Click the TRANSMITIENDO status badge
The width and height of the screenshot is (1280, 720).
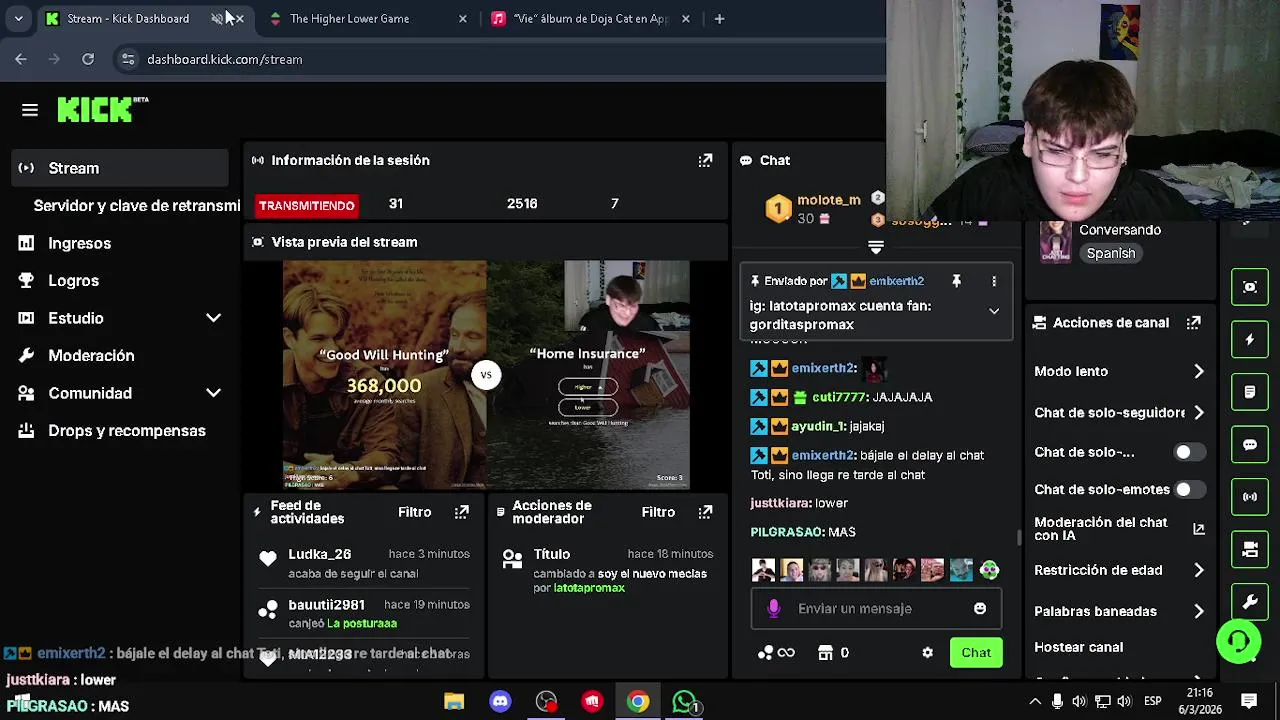pyautogui.click(x=306, y=205)
